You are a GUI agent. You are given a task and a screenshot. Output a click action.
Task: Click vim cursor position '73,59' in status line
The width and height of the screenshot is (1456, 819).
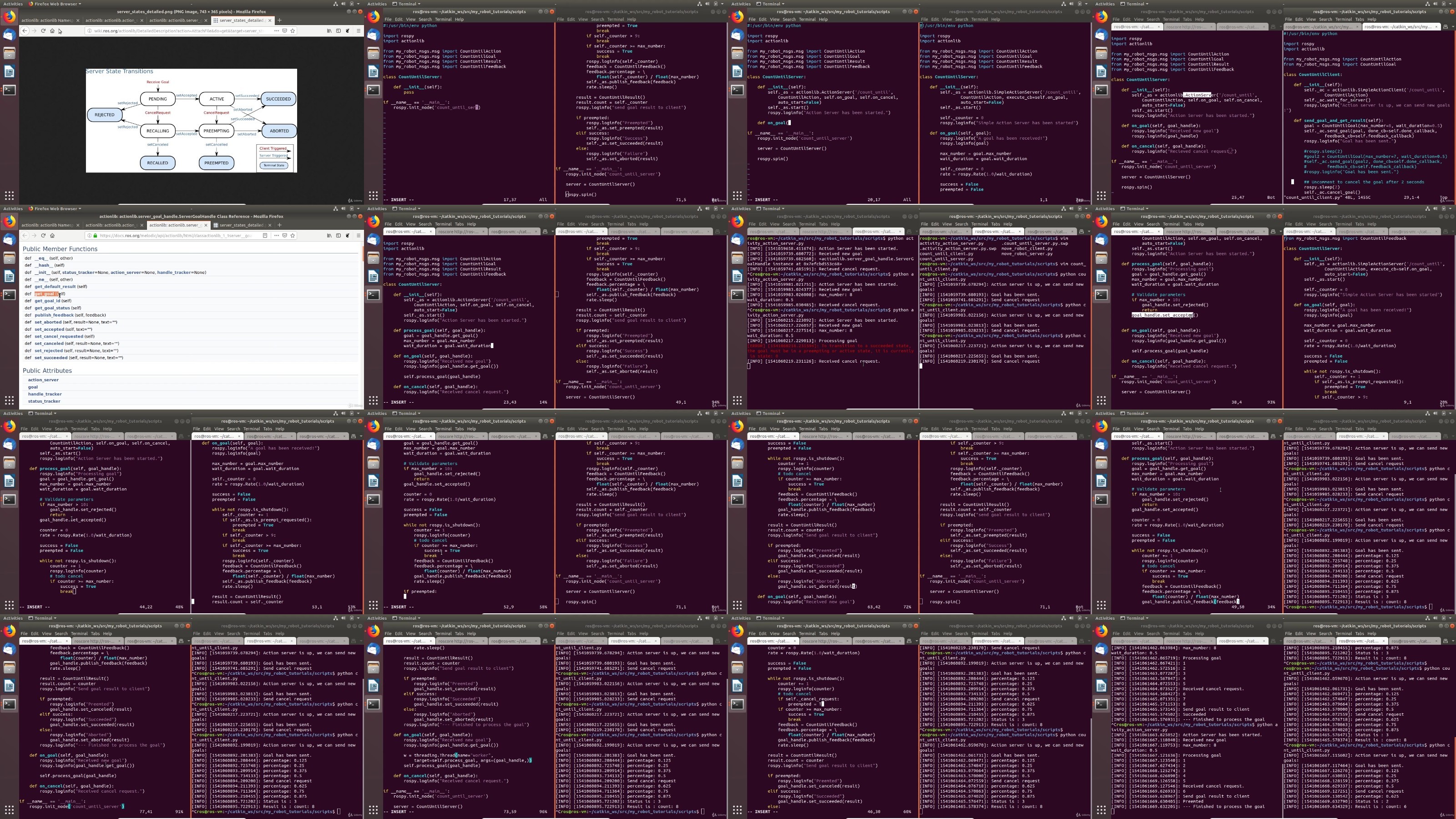[x=509, y=812]
